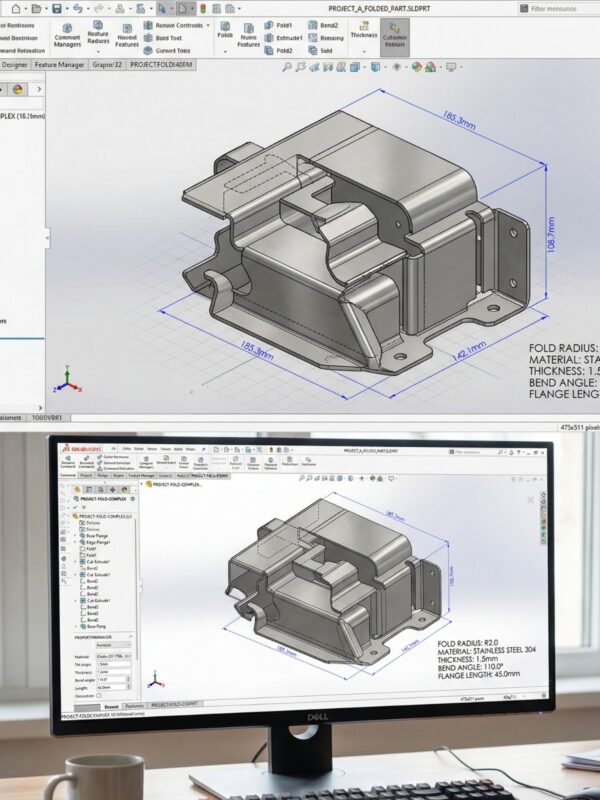Viewport: 600px width, 800px height.
Task: Switch to the Feature Manager tab
Action: [x=61, y=64]
